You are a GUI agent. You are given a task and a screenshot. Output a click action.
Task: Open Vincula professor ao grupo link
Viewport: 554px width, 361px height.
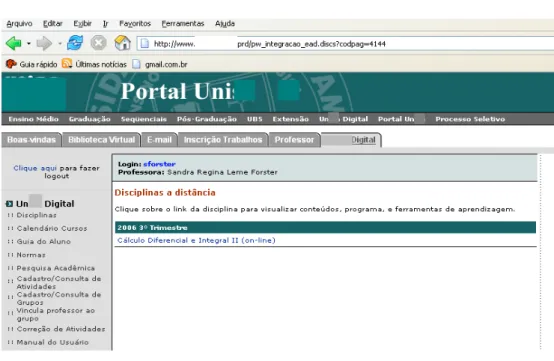tap(56, 314)
